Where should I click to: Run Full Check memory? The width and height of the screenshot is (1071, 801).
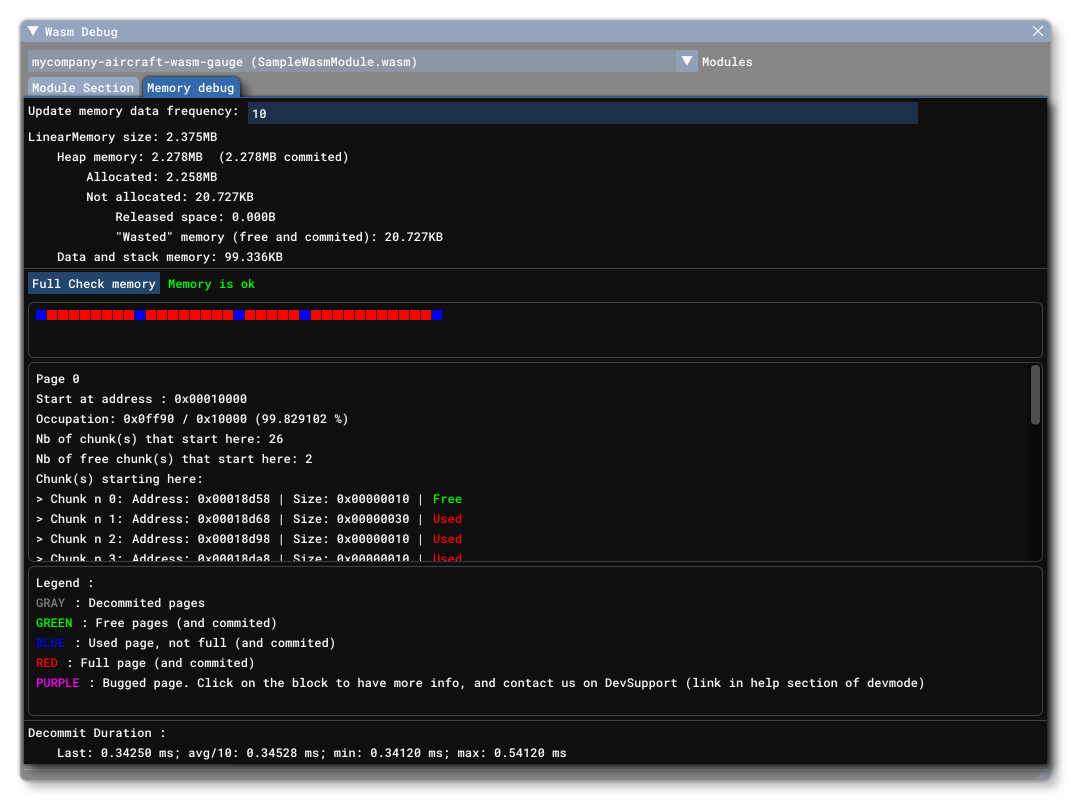[x=93, y=283]
